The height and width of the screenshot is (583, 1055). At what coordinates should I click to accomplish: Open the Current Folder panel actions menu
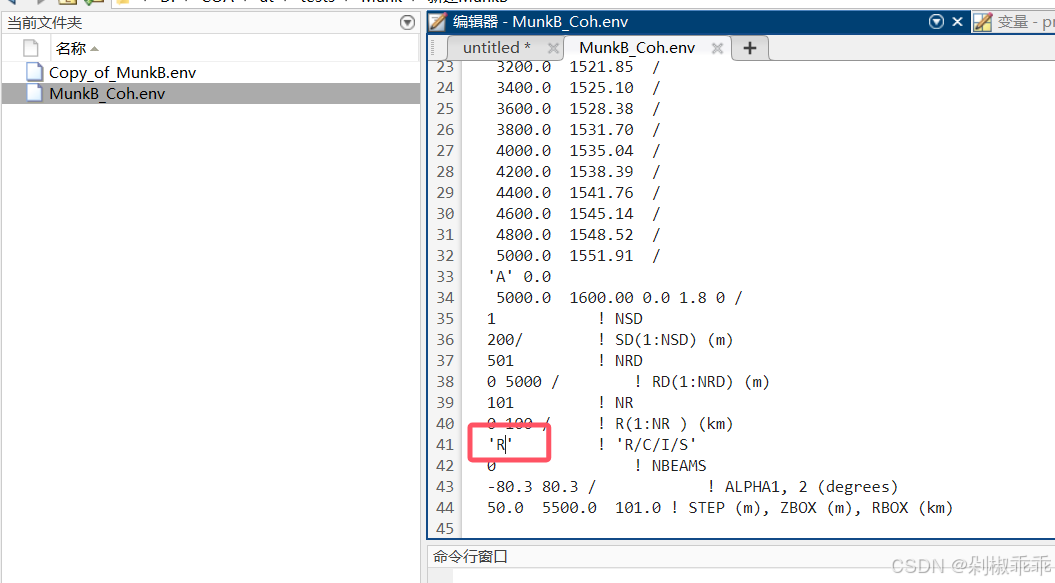[407, 23]
